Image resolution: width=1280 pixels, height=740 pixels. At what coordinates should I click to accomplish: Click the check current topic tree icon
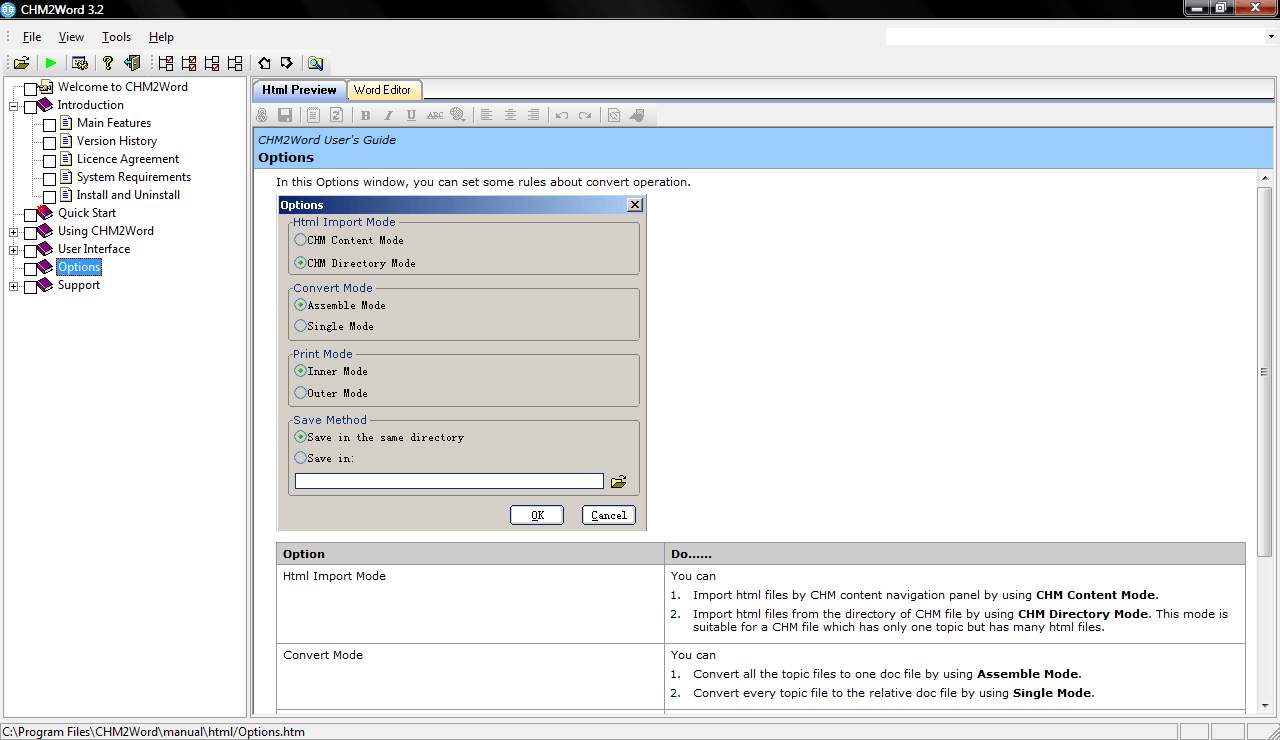click(166, 63)
